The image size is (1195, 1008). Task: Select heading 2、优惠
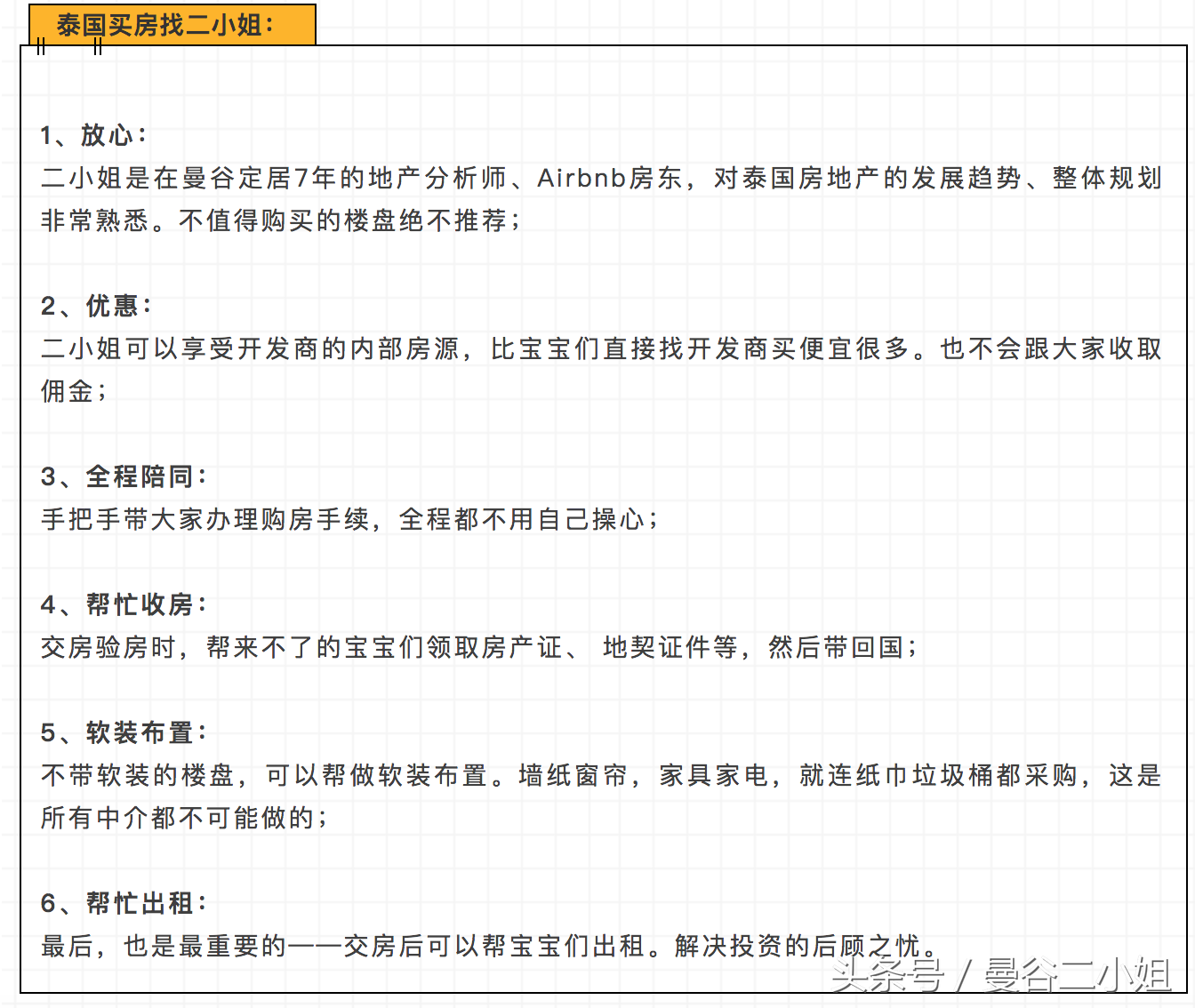(97, 306)
